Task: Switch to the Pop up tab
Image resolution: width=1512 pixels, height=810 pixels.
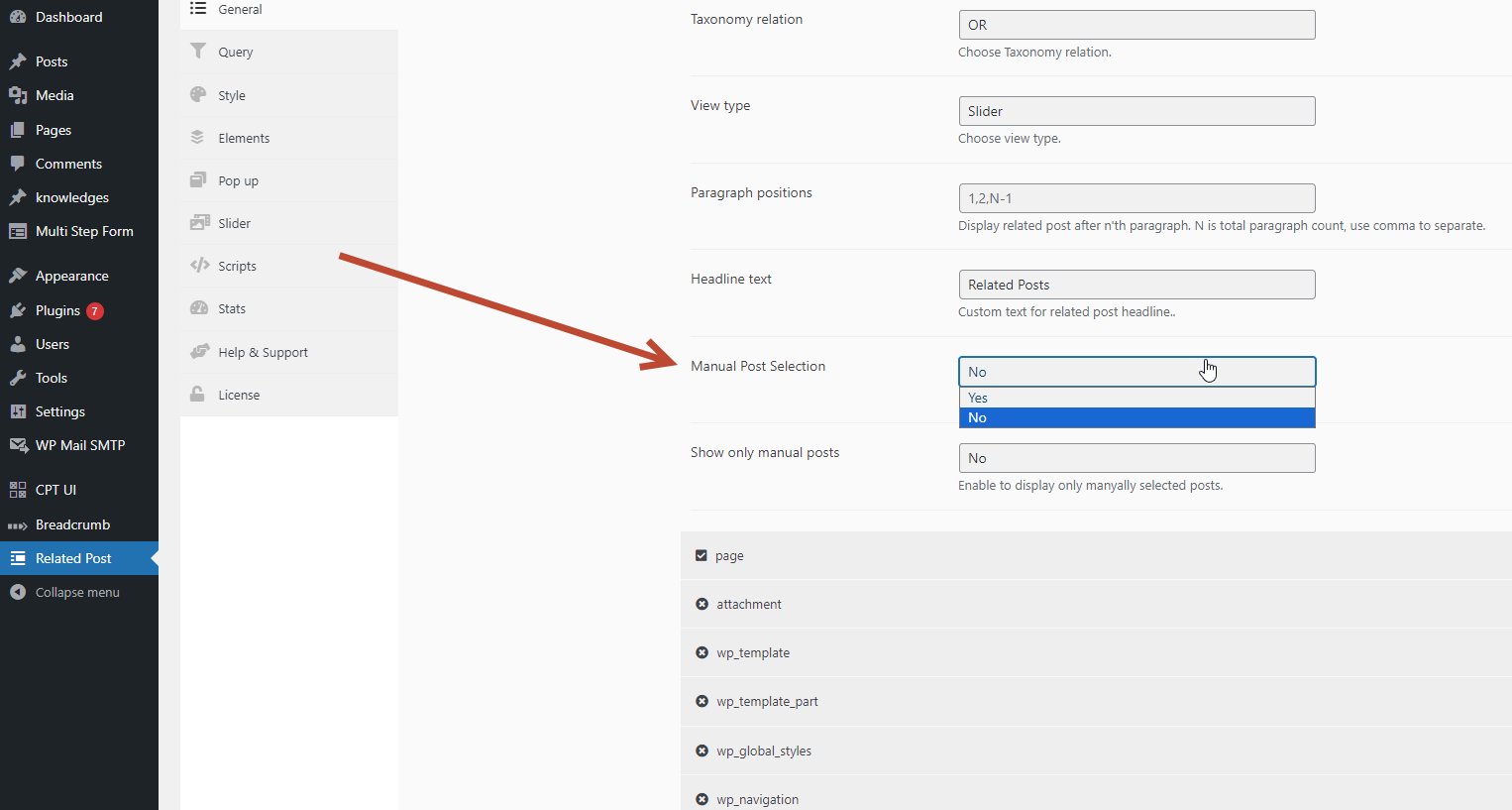Action: (289, 180)
